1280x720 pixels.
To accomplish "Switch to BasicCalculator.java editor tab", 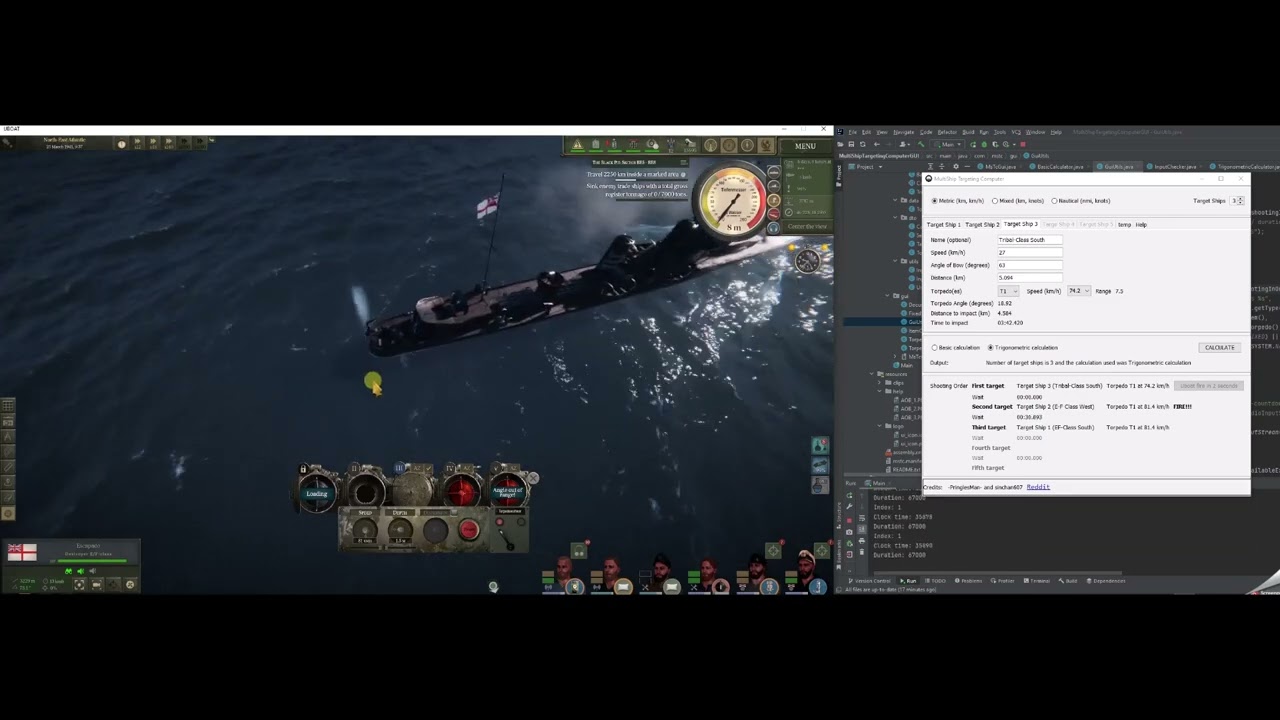I will [x=1058, y=167].
